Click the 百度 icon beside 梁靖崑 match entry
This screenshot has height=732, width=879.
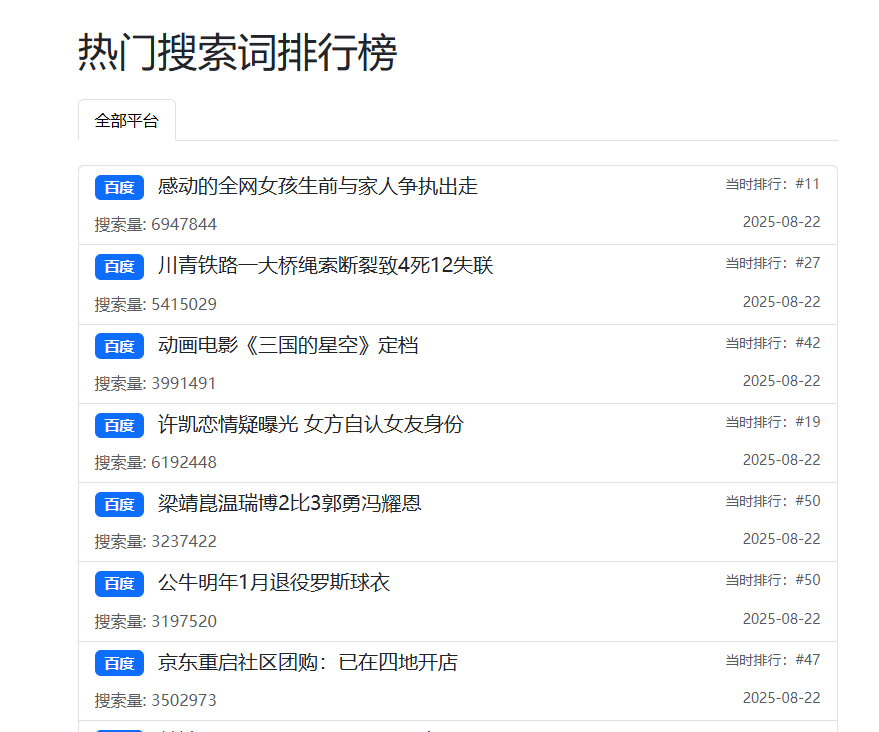pos(118,504)
